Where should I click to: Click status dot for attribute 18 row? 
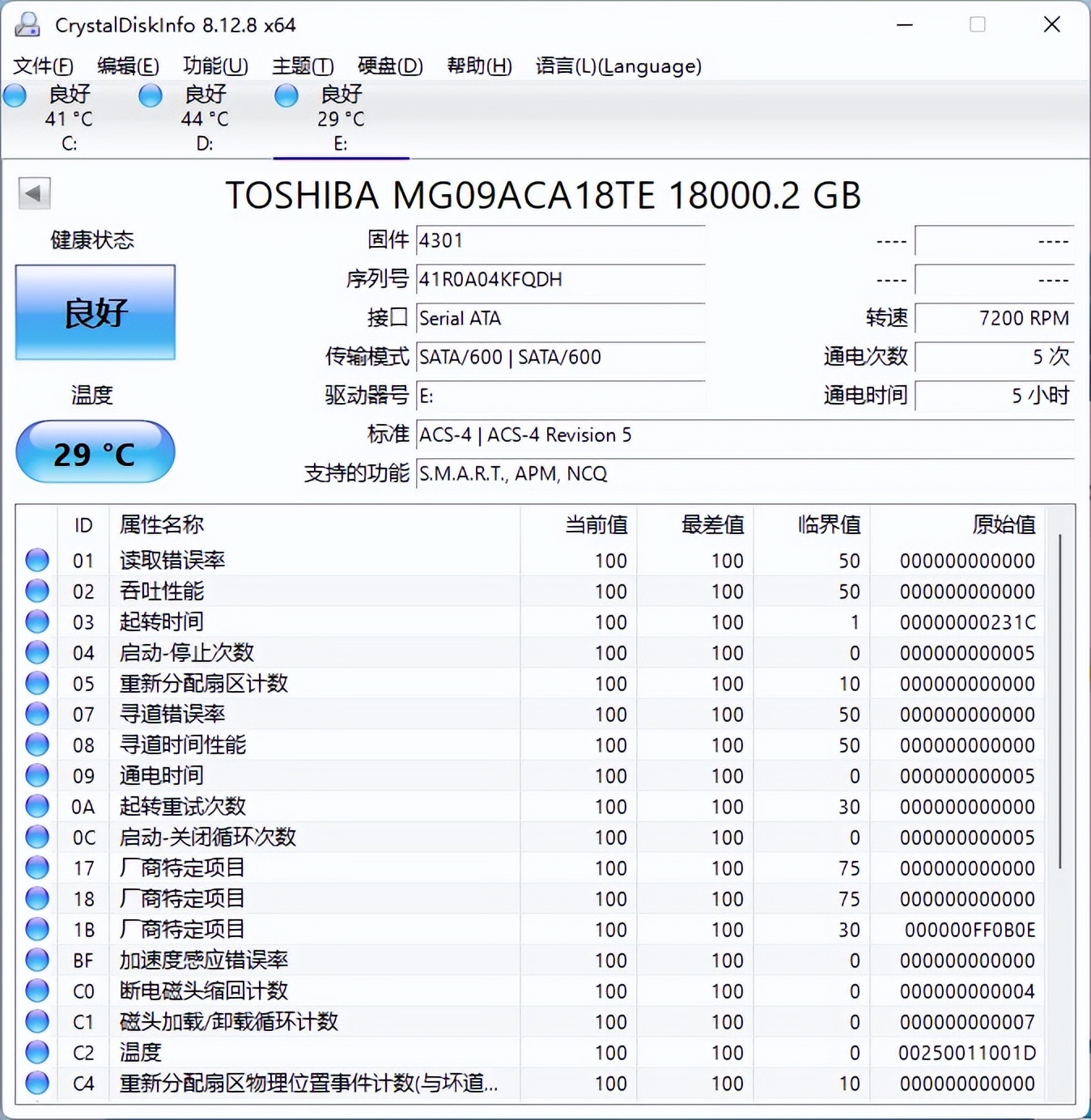tap(37, 898)
